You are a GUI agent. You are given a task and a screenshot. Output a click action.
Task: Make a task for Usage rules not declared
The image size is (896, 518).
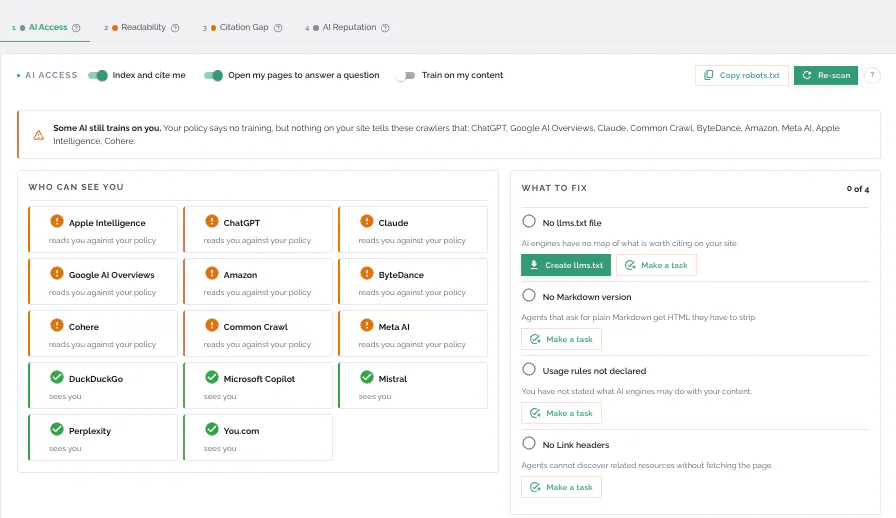[561, 413]
